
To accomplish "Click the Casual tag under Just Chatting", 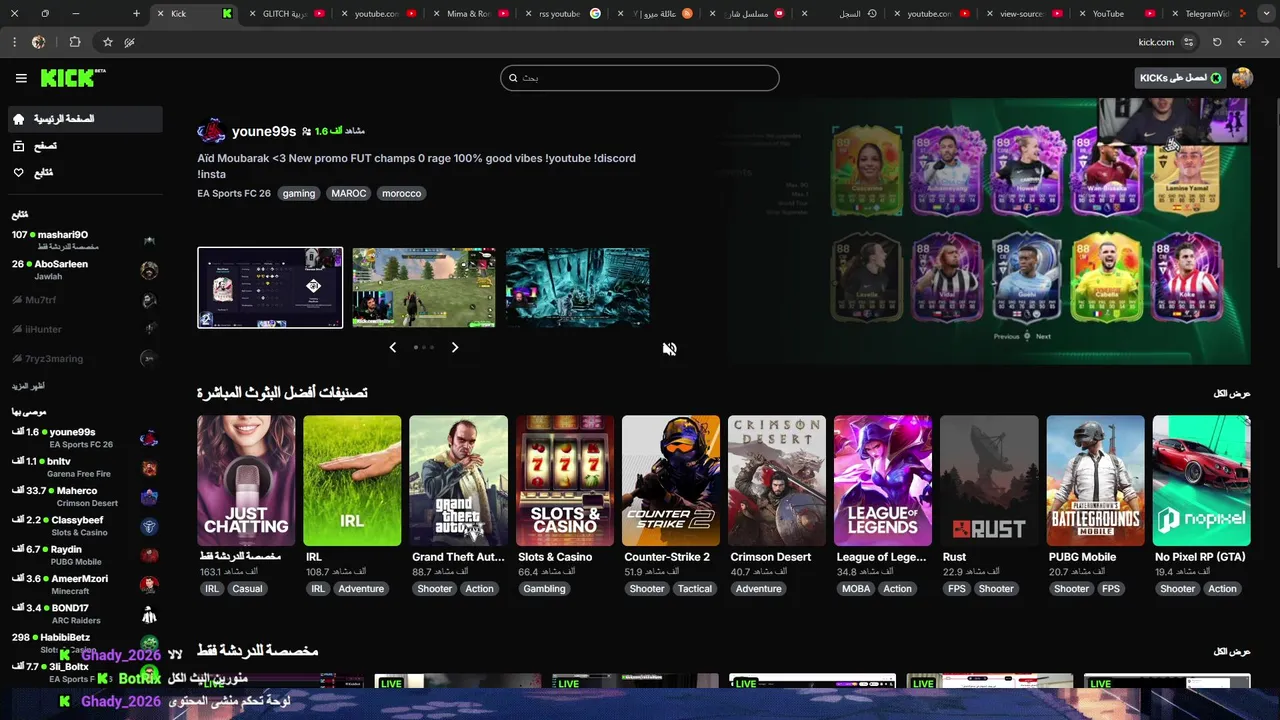I will 247,589.
